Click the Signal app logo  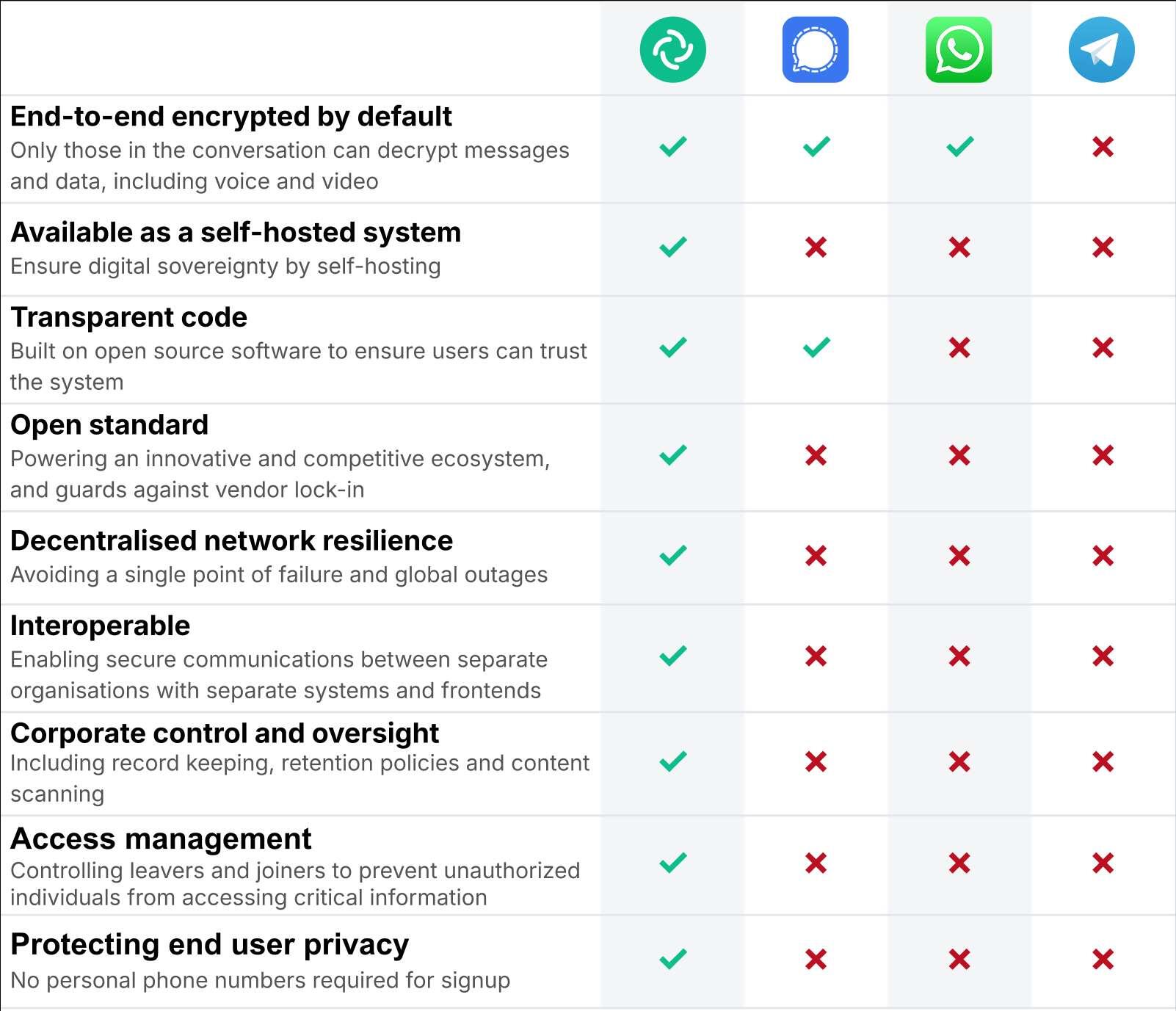pos(816,50)
